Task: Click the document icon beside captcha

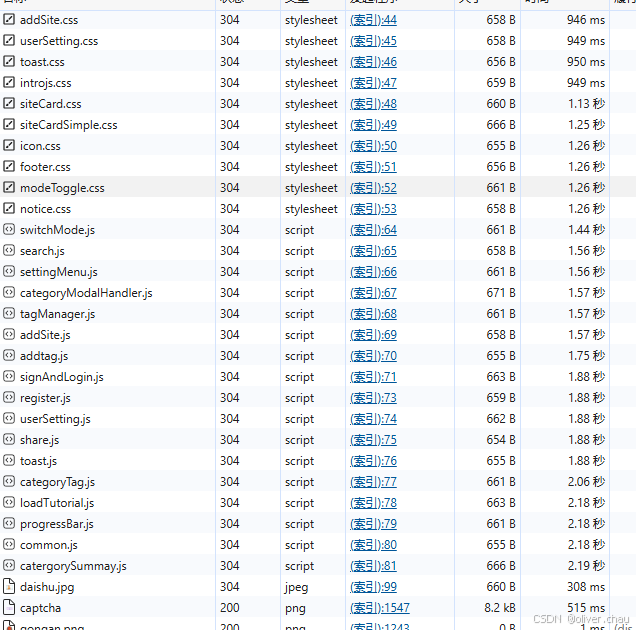Action: point(9,608)
